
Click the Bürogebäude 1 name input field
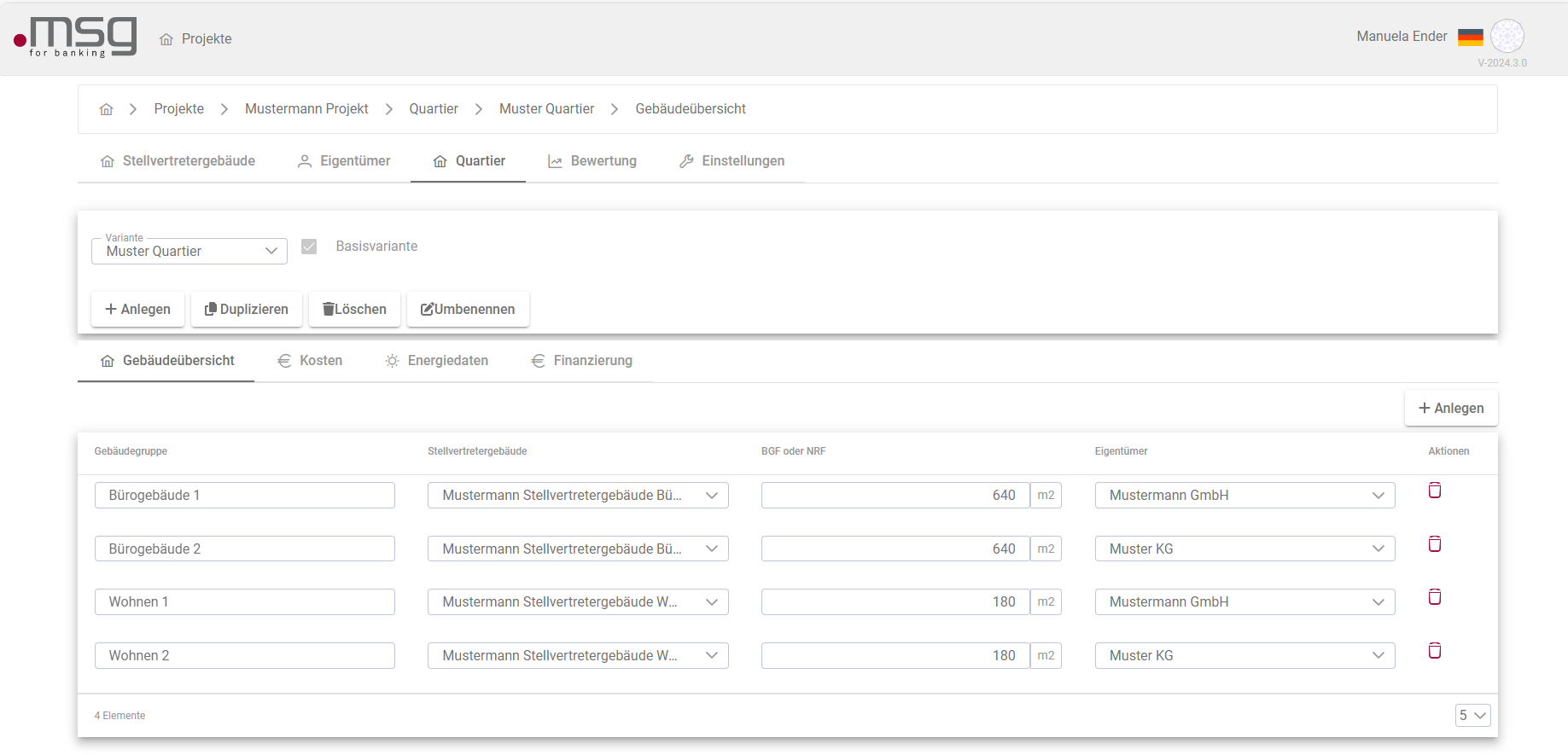244,496
